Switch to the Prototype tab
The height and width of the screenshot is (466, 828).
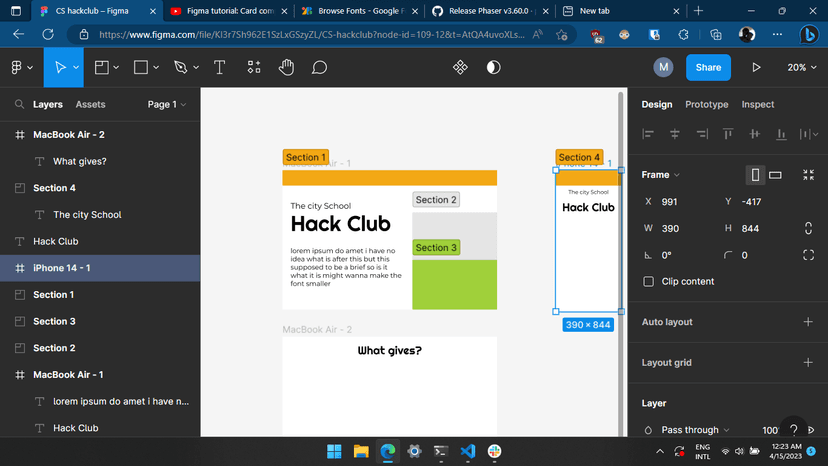[706, 104]
